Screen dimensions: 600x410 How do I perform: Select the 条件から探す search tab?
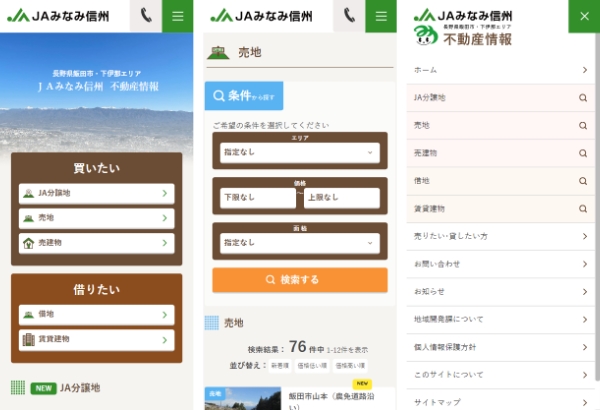tap(244, 96)
